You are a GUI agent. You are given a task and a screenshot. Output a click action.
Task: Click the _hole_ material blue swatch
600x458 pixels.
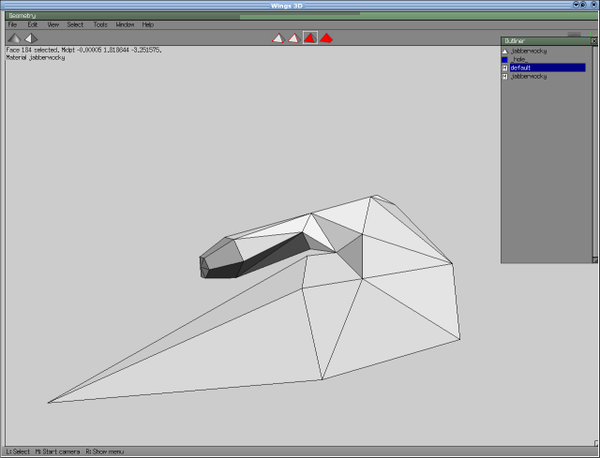(505, 59)
